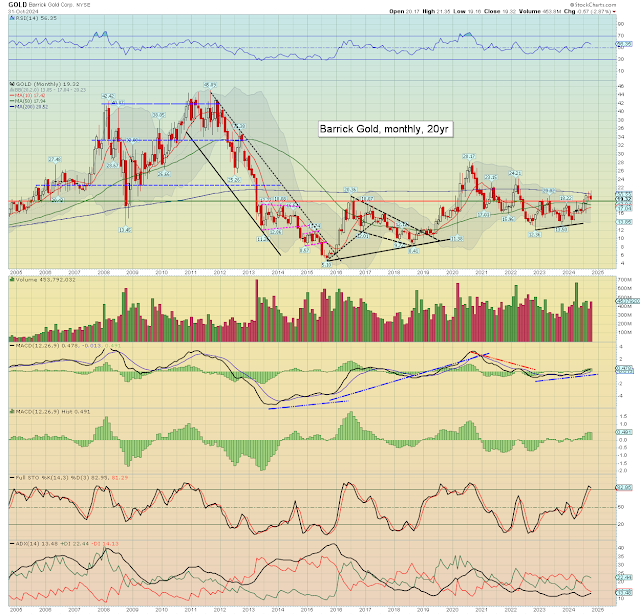Click the Volume label in the header row
Viewport: 640px width, 614px height.
tap(529, 11)
